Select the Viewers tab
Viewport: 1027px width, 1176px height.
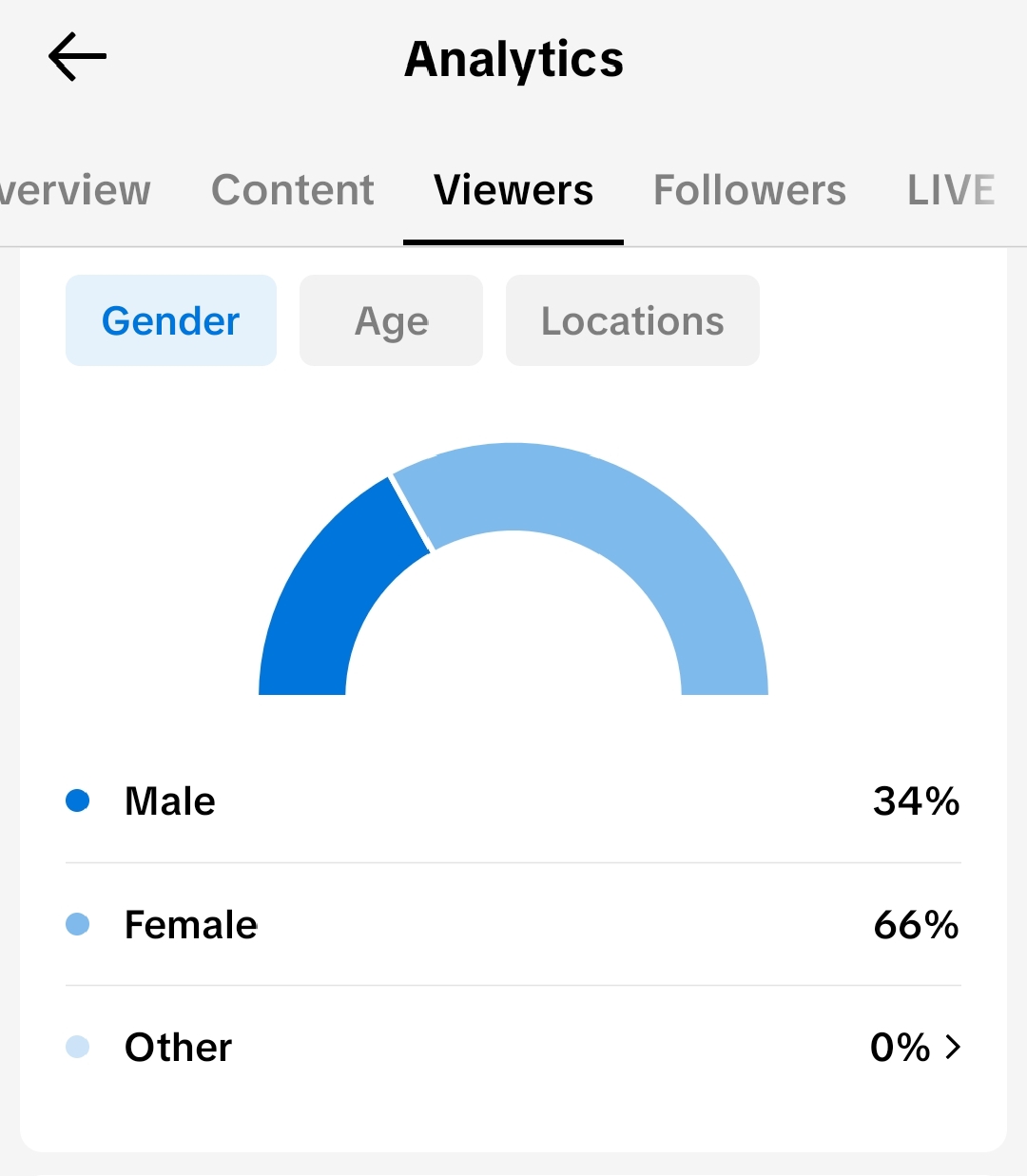(513, 190)
